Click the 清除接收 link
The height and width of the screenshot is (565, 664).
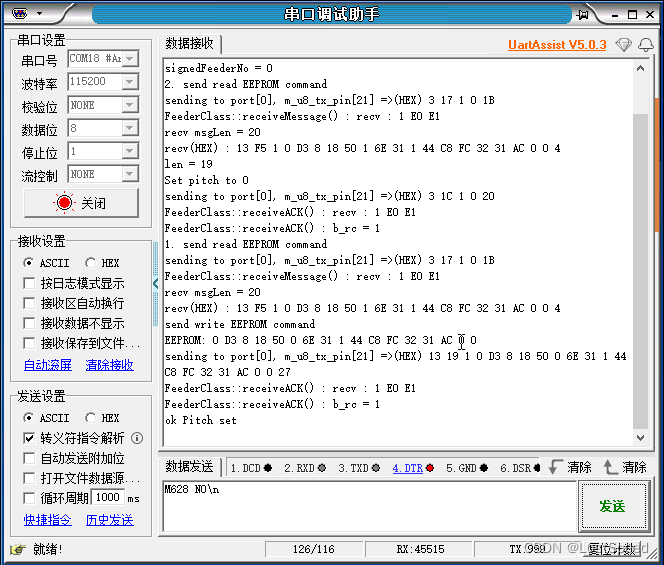tap(110, 365)
